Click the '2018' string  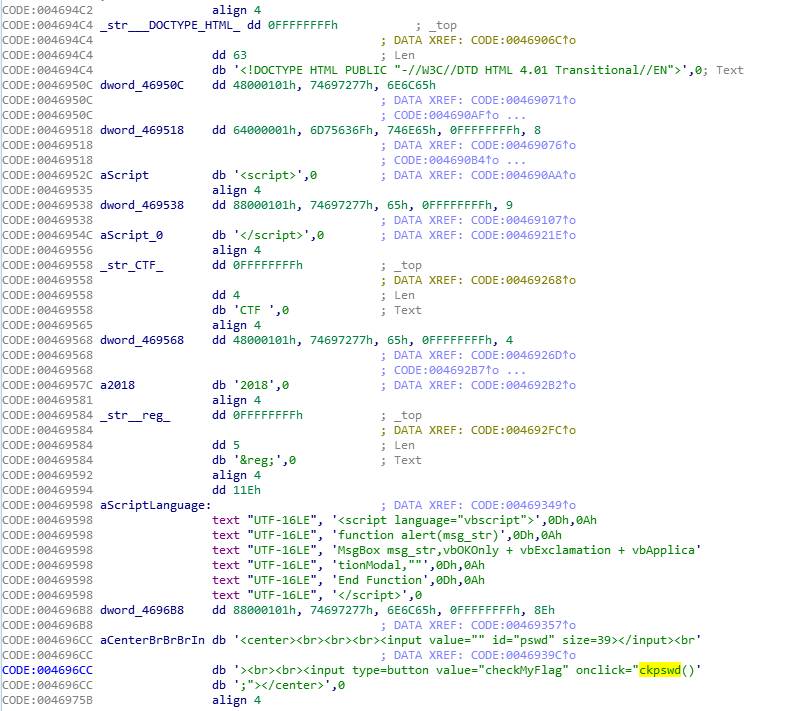point(254,385)
